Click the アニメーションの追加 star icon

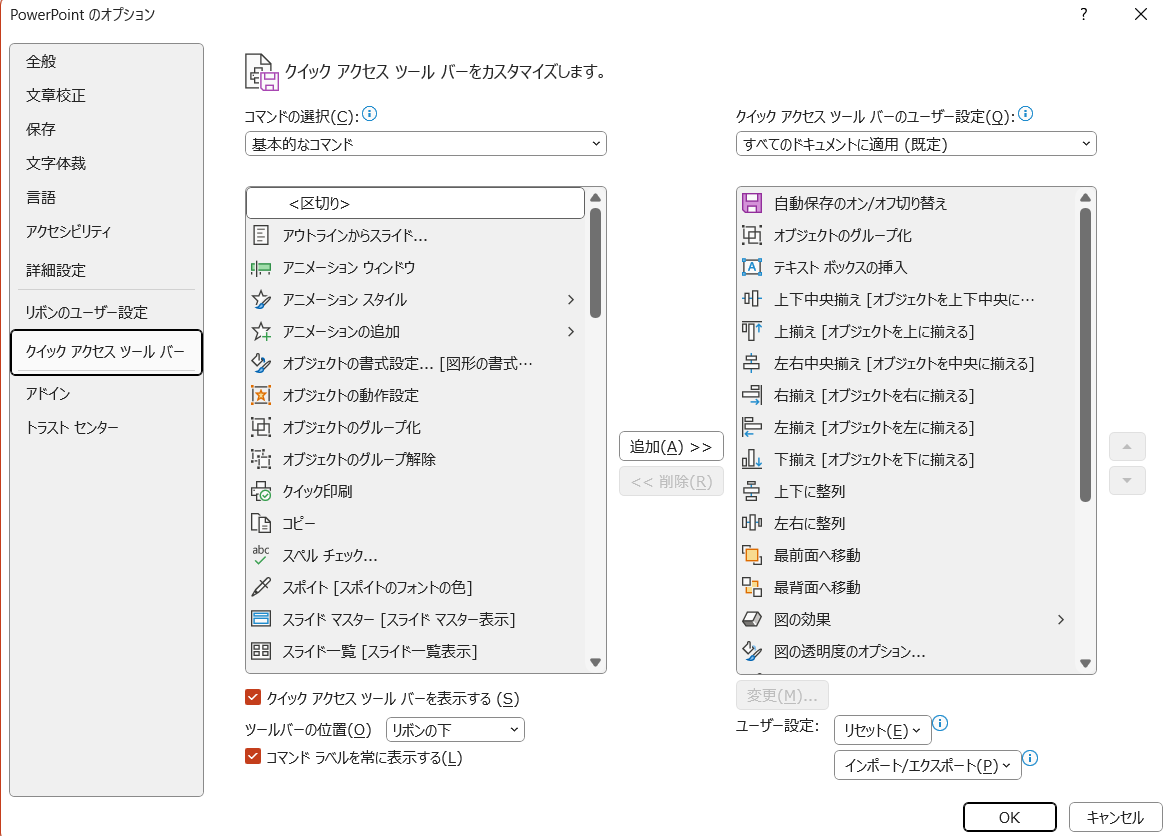pos(260,331)
